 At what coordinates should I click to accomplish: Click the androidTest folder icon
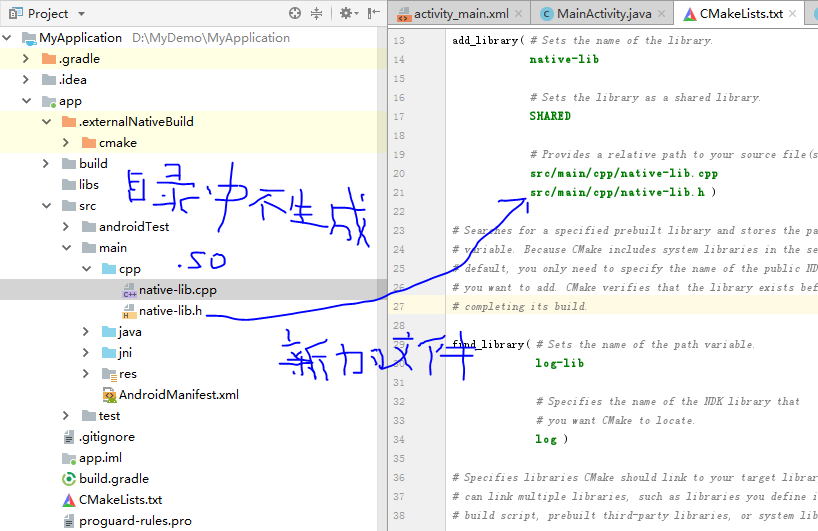point(89,226)
